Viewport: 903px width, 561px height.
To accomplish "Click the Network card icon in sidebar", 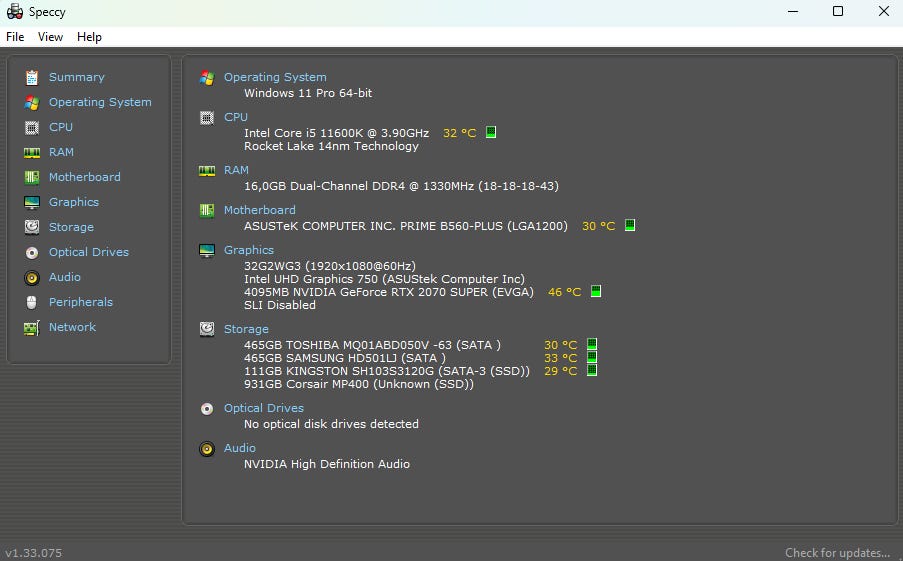I will (32, 328).
